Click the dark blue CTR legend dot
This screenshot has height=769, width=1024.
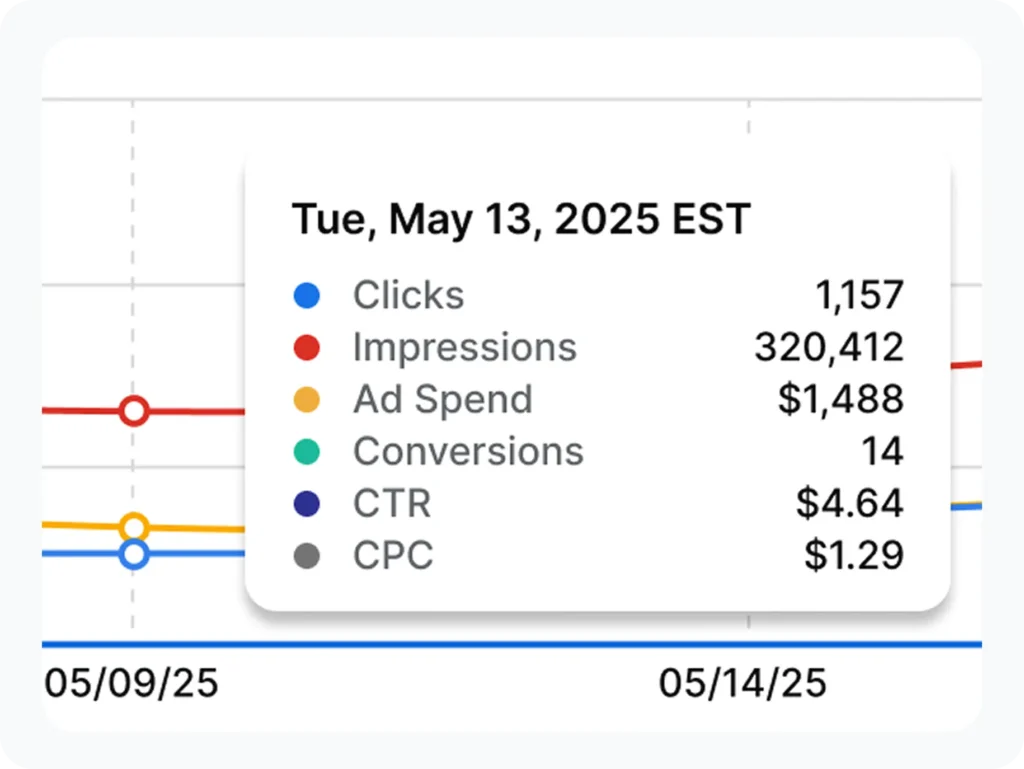click(x=306, y=504)
